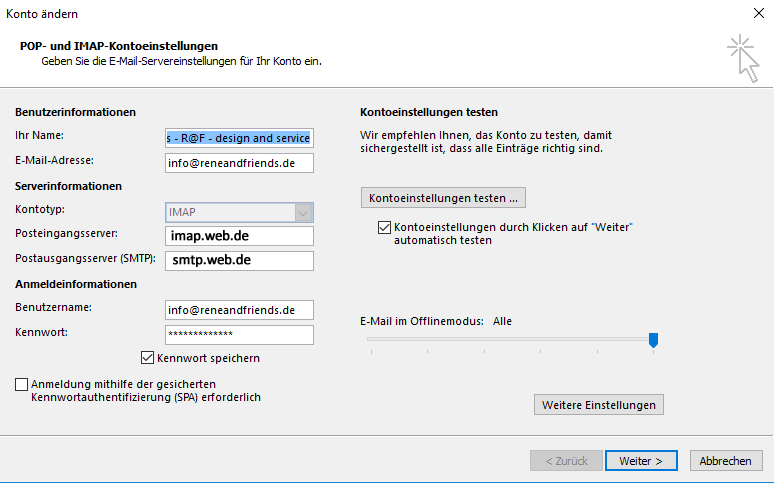Click the POP- und IMAP-Kontoeinstellungen title
This screenshot has height=483, width=774.
pyautogui.click(x=118, y=46)
